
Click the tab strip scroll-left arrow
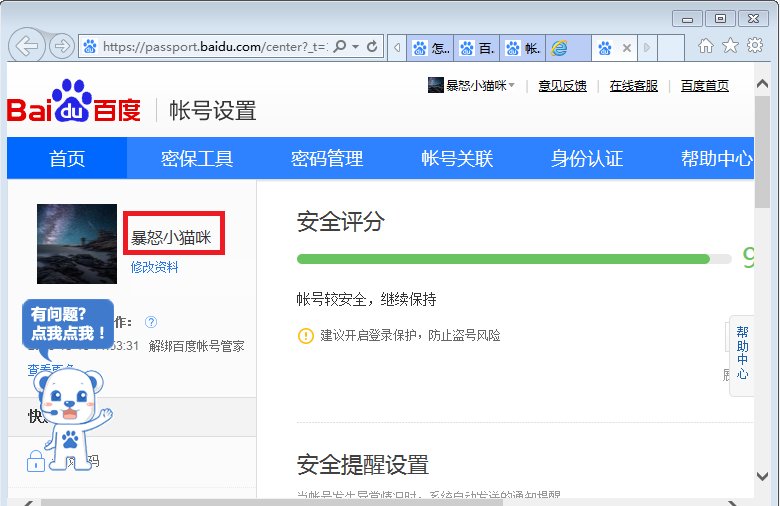[x=397, y=48]
